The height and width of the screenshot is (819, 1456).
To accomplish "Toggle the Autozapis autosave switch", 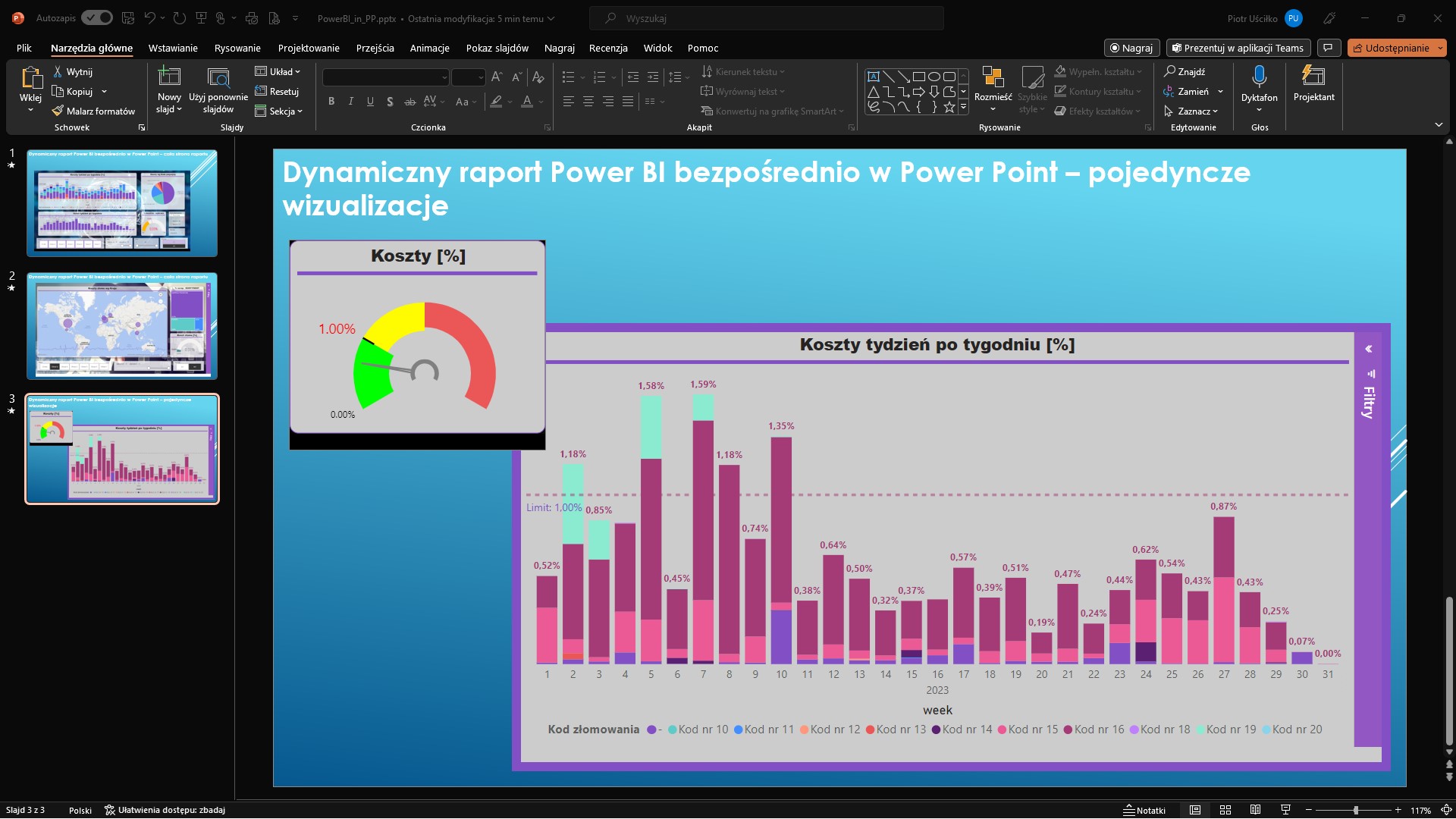I will pos(97,17).
